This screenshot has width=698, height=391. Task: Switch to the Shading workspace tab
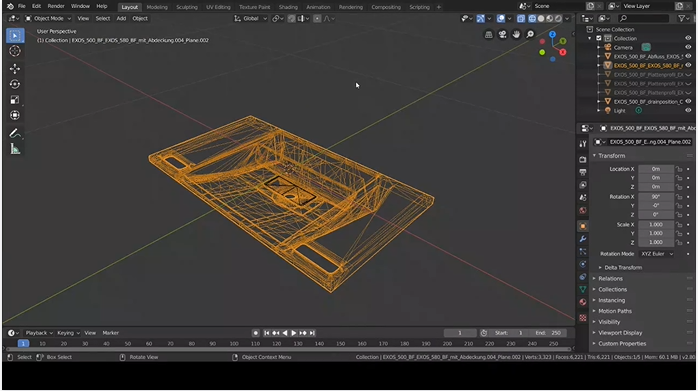288,7
